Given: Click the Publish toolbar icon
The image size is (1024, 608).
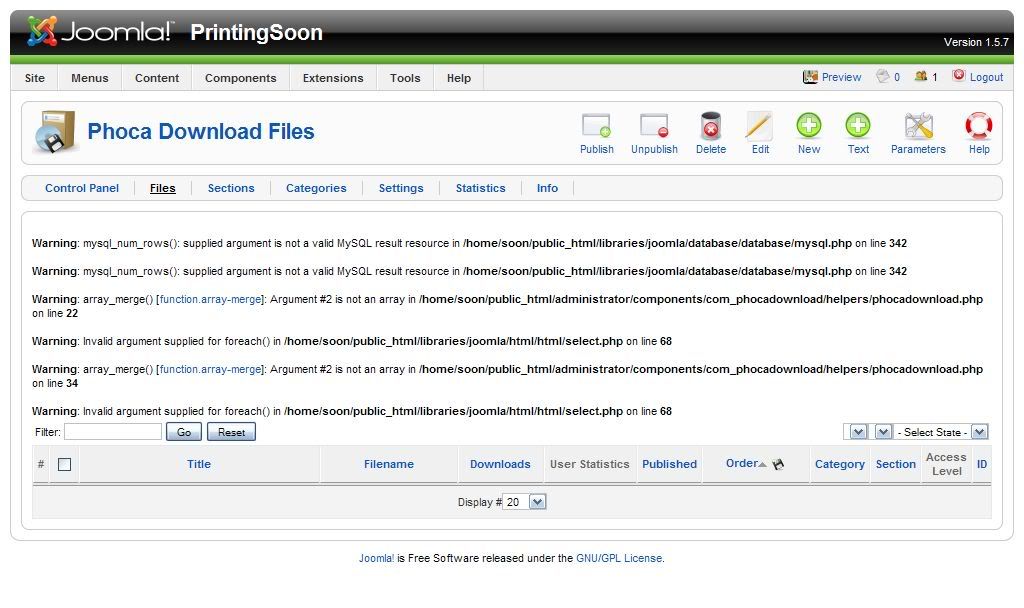Looking at the screenshot, I should coord(596,126).
